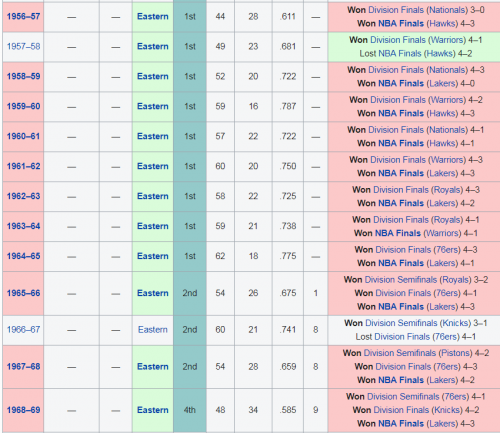The width and height of the screenshot is (500, 433).
Task: Open Knicks link in 1968–69 row
Action: tap(447, 410)
